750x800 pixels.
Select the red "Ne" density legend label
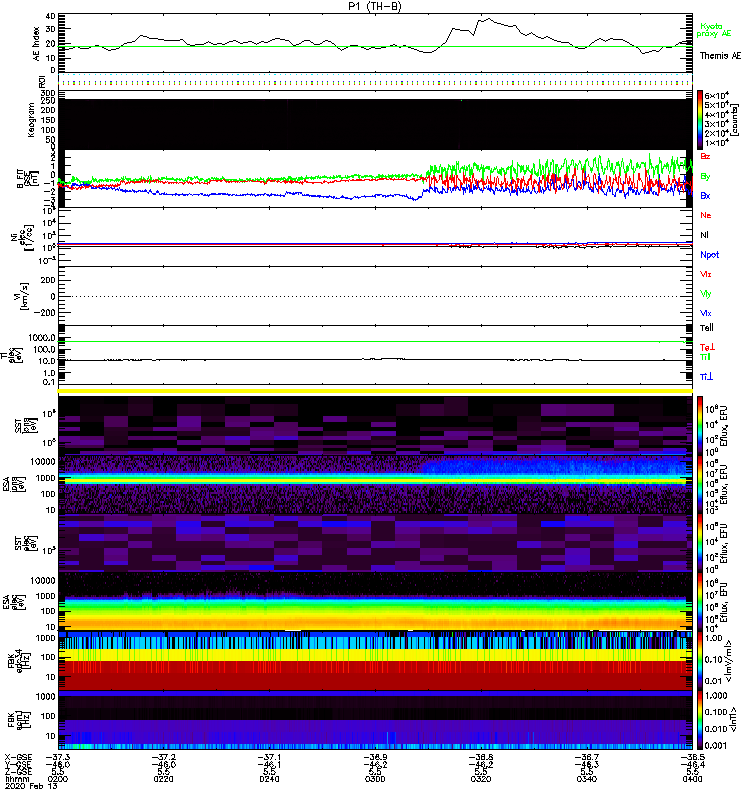click(x=705, y=215)
